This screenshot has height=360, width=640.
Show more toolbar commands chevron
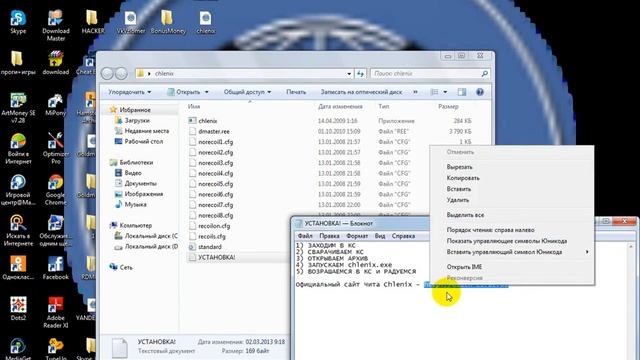(415, 92)
